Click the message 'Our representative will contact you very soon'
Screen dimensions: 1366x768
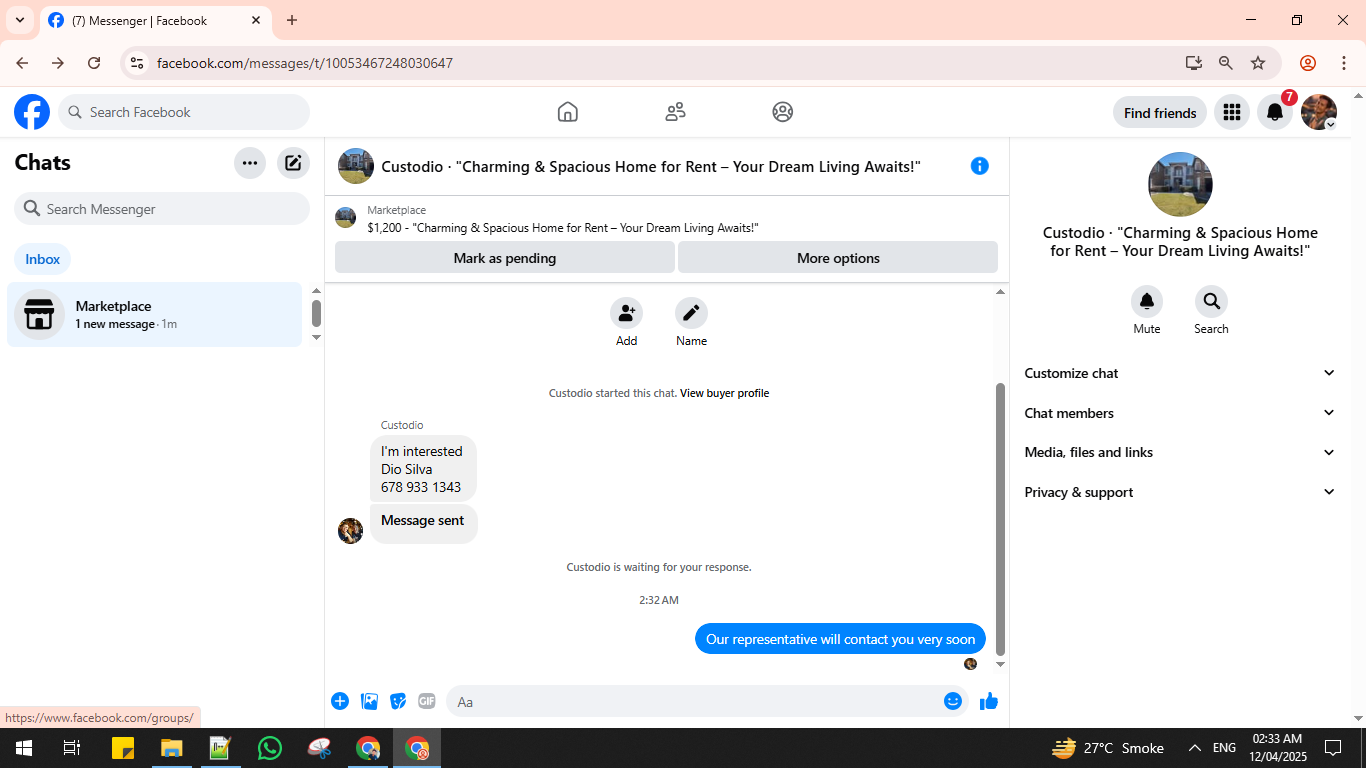[841, 639]
